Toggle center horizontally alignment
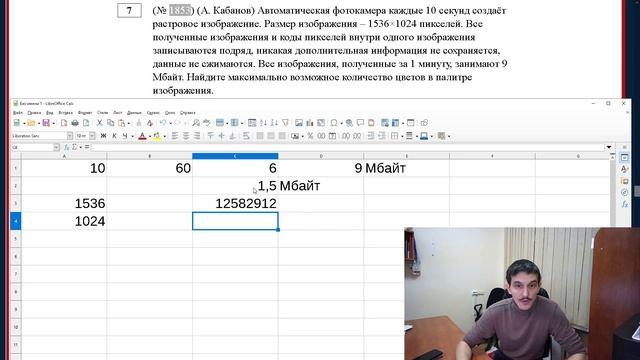This screenshot has width=640, height=360. click(186, 136)
